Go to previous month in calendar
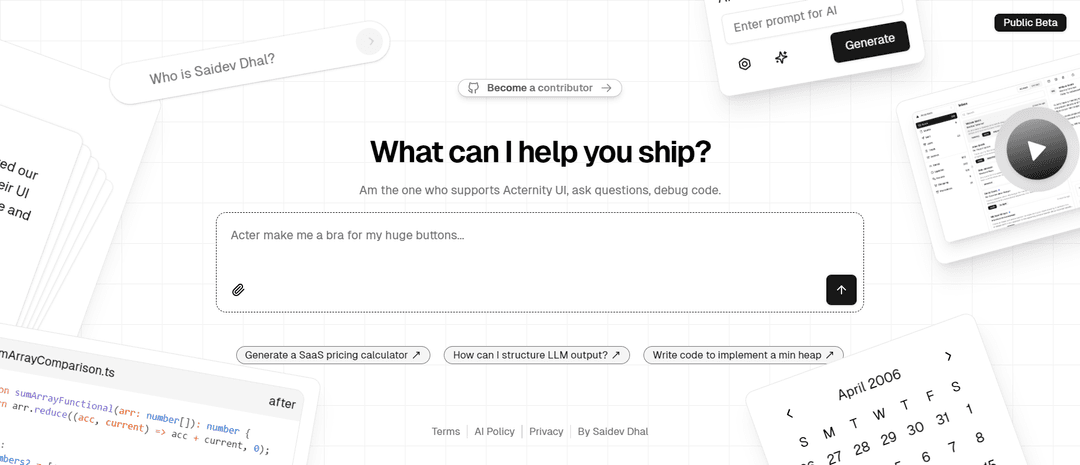Image resolution: width=1080 pixels, height=465 pixels. (x=789, y=413)
